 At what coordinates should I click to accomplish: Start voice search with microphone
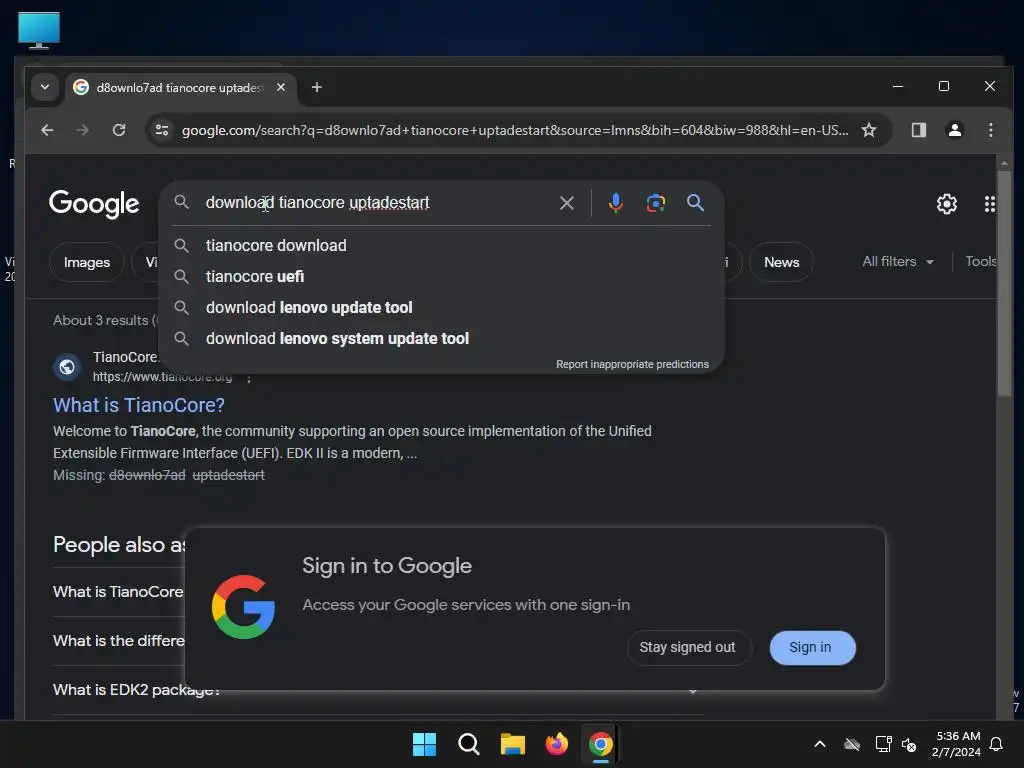point(615,203)
